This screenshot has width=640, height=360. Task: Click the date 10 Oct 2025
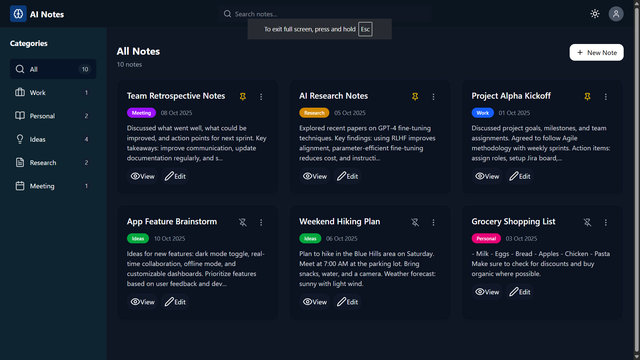(169, 239)
